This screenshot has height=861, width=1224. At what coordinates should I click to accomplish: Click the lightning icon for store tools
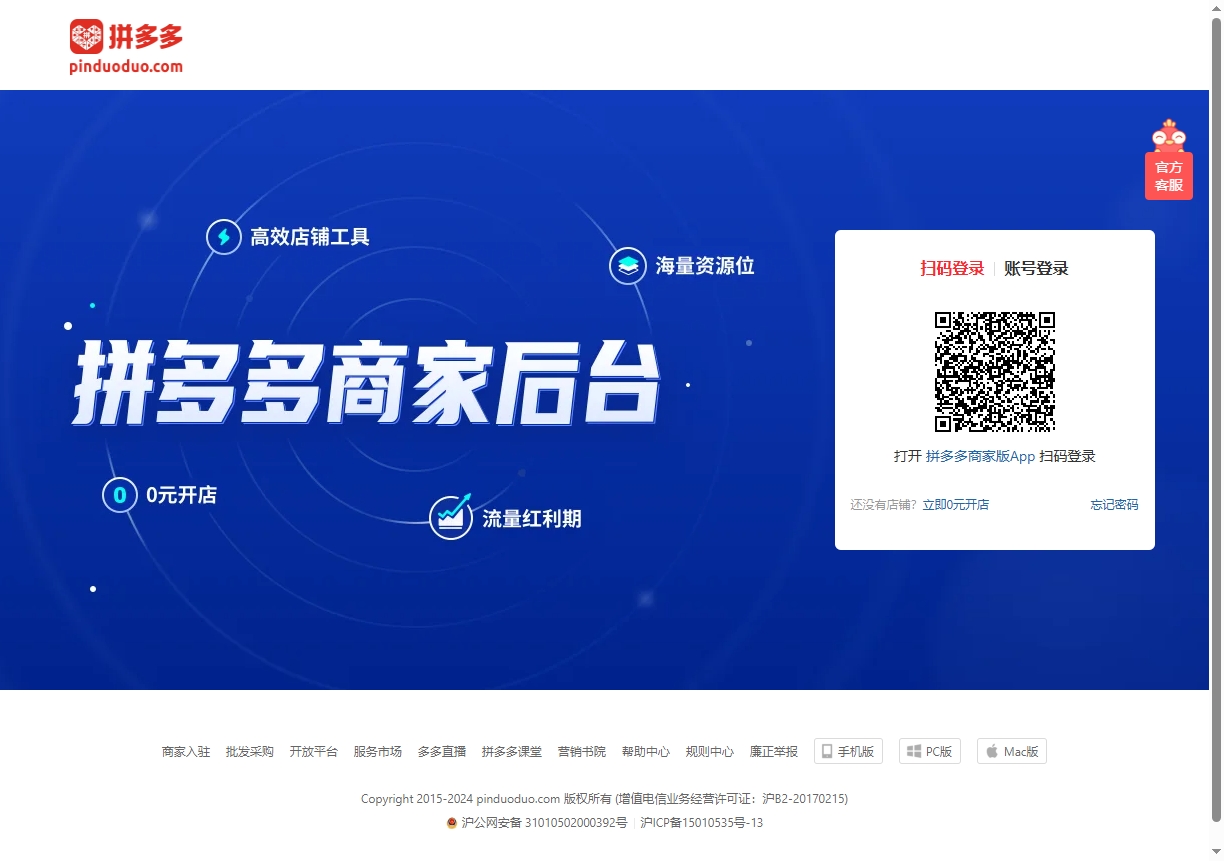point(223,237)
